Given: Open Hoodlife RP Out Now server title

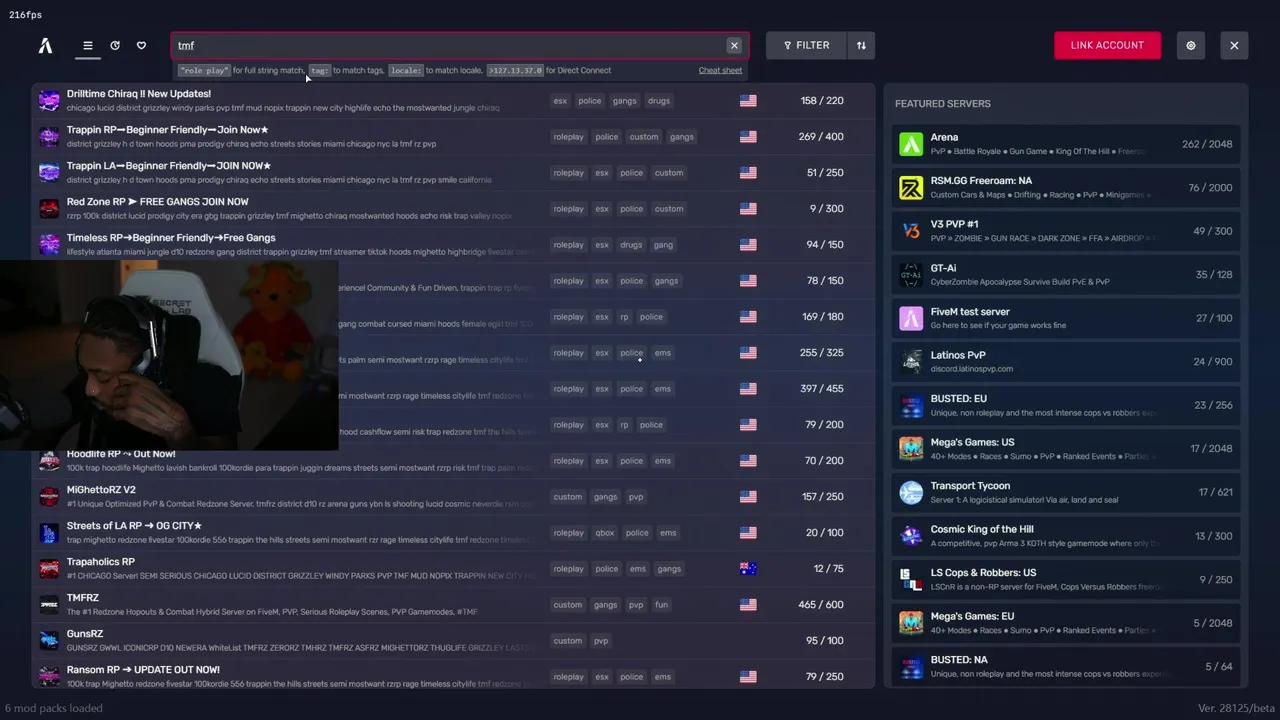Looking at the screenshot, I should 121,454.
